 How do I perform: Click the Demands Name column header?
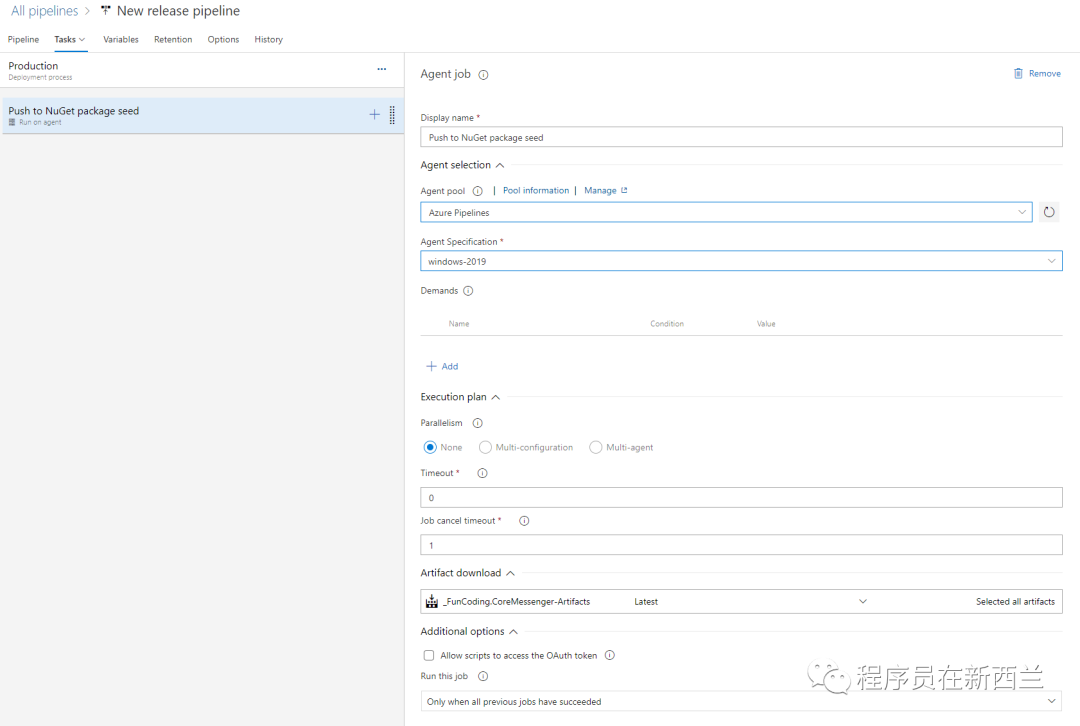[x=459, y=324]
